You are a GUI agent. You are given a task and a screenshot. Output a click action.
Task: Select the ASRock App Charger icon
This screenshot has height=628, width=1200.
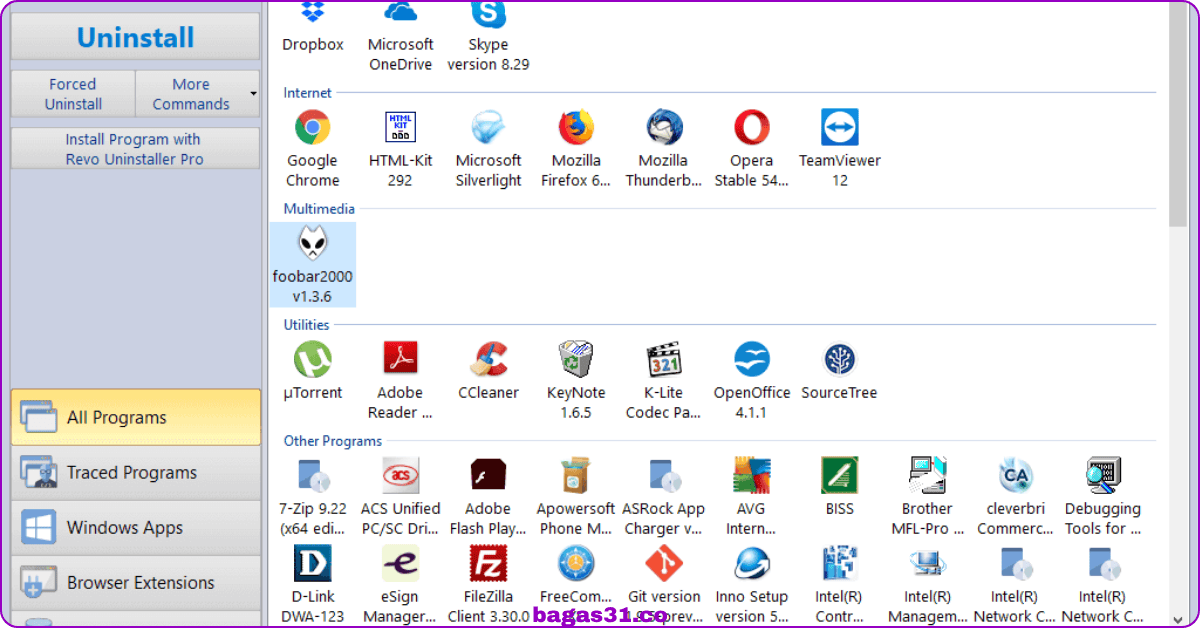[x=663, y=476]
